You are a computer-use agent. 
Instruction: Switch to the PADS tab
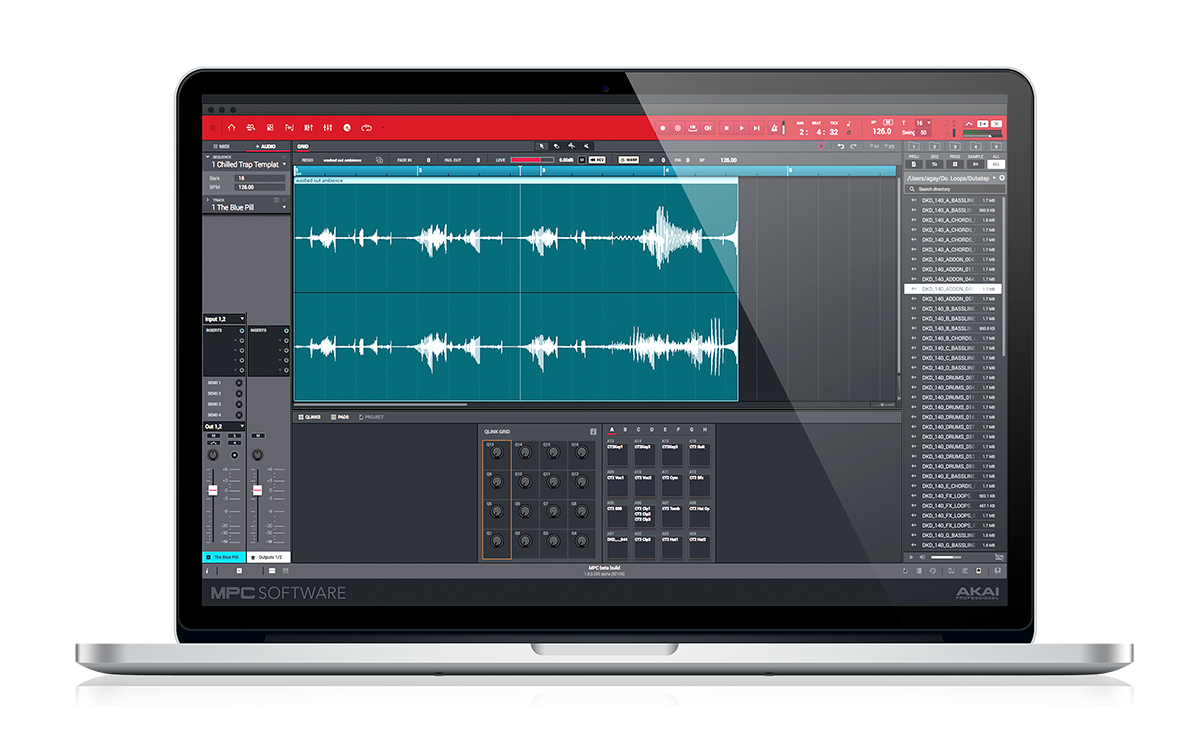pos(339,417)
